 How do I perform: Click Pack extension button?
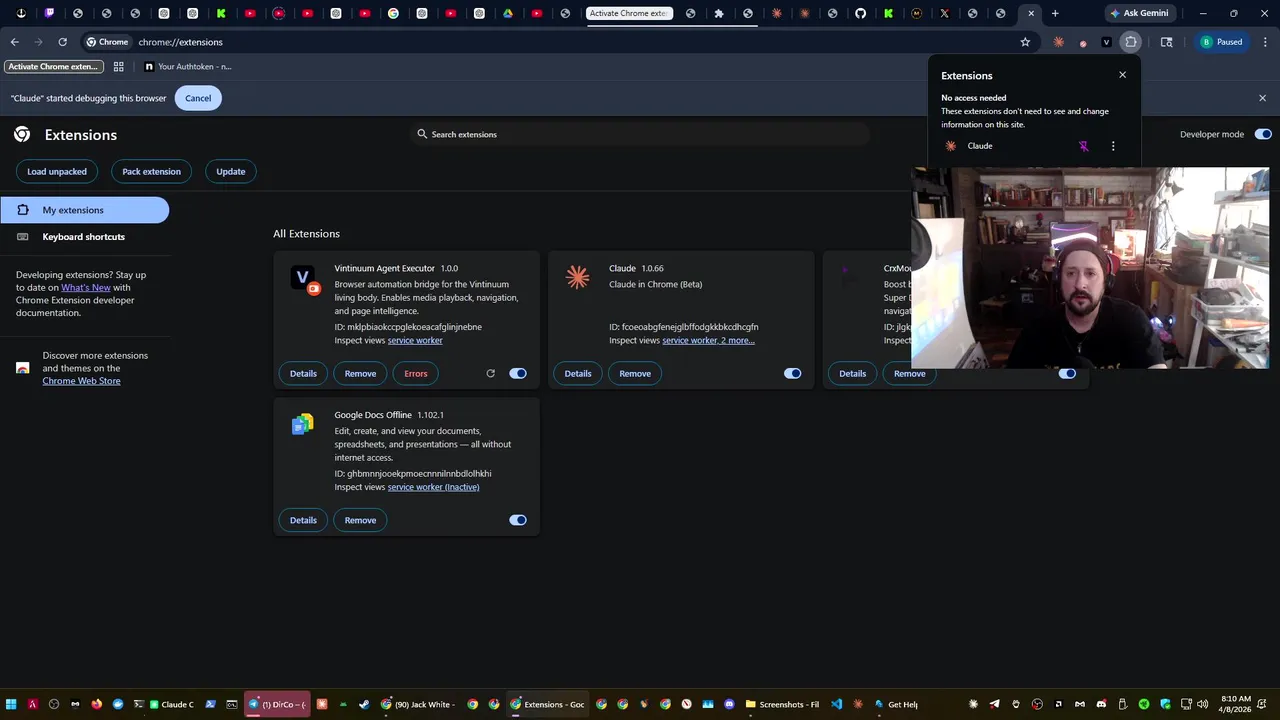pos(151,171)
